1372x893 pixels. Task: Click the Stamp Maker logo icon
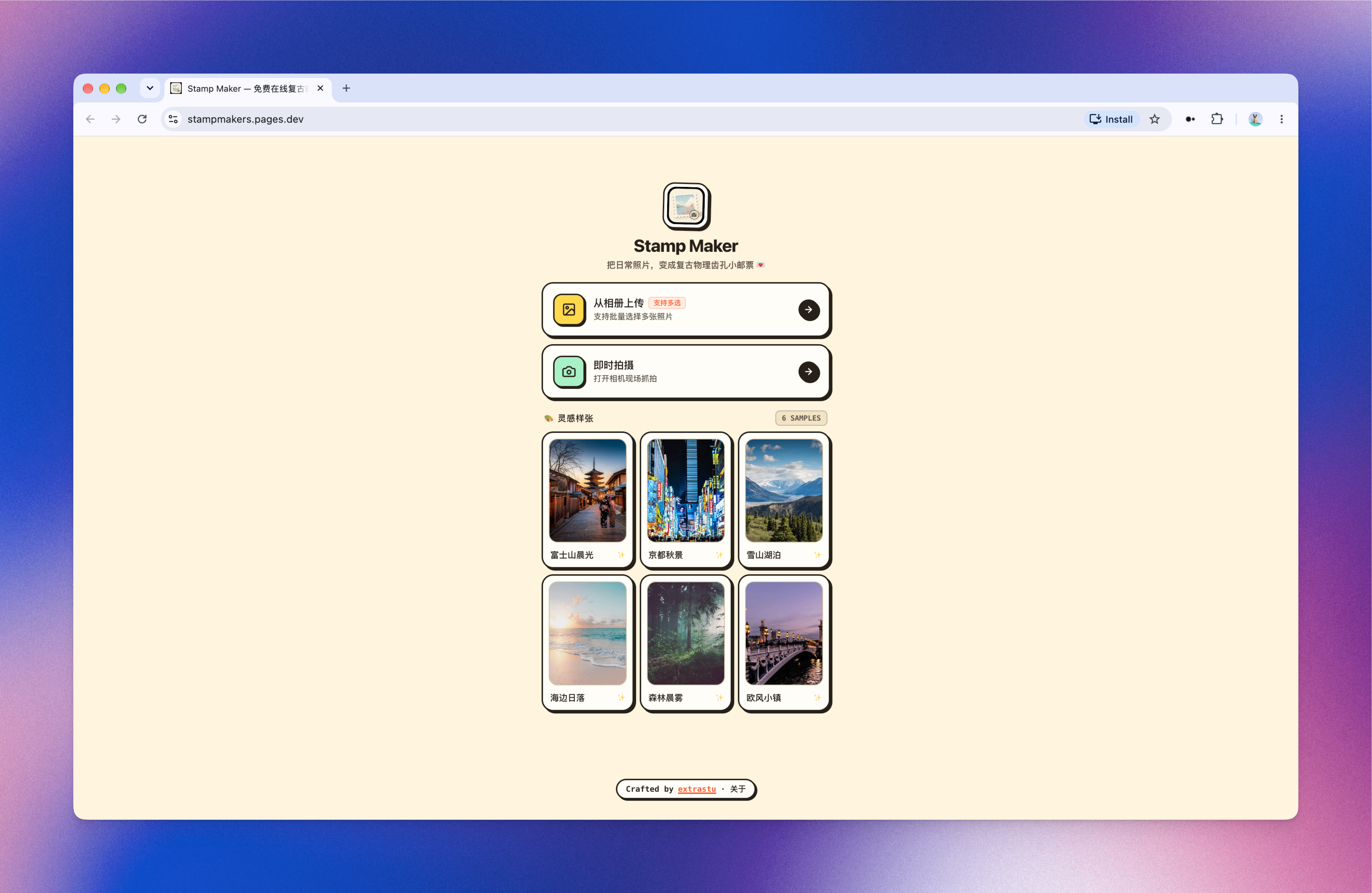point(686,206)
